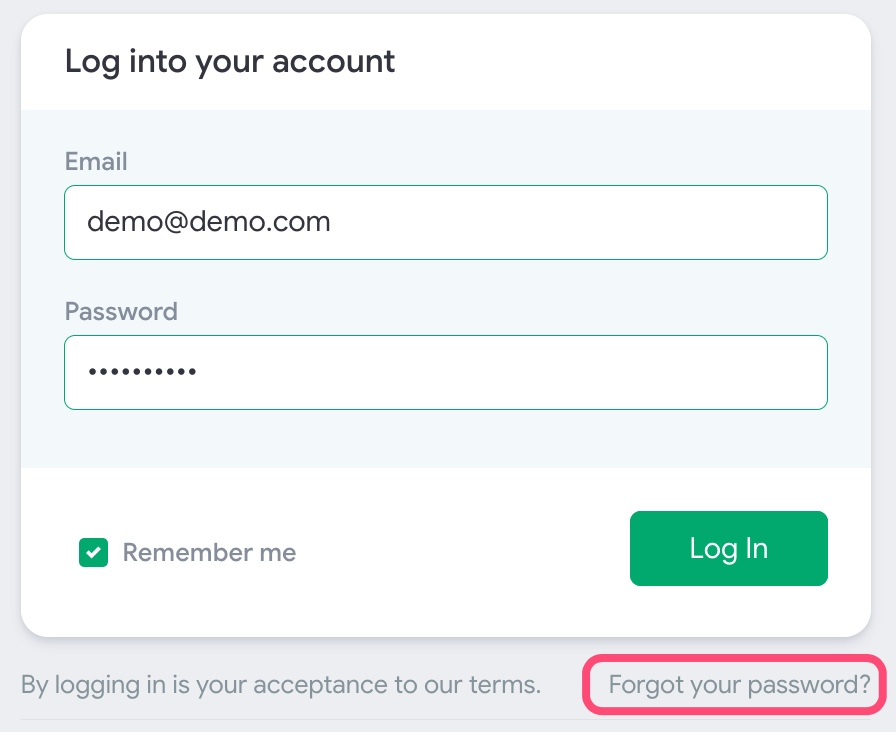The height and width of the screenshot is (732, 896).
Task: Click the 'Log into your account' heading
Action: [x=230, y=62]
